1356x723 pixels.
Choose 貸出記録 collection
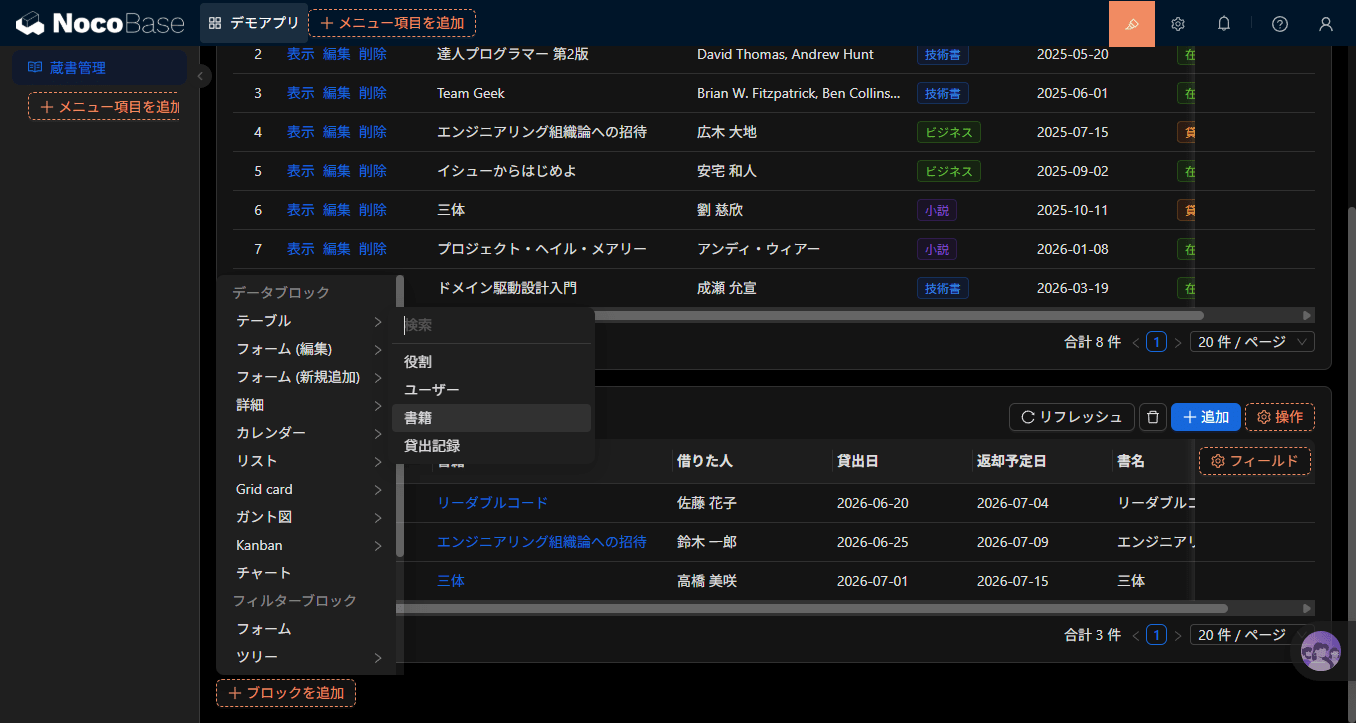pos(492,446)
